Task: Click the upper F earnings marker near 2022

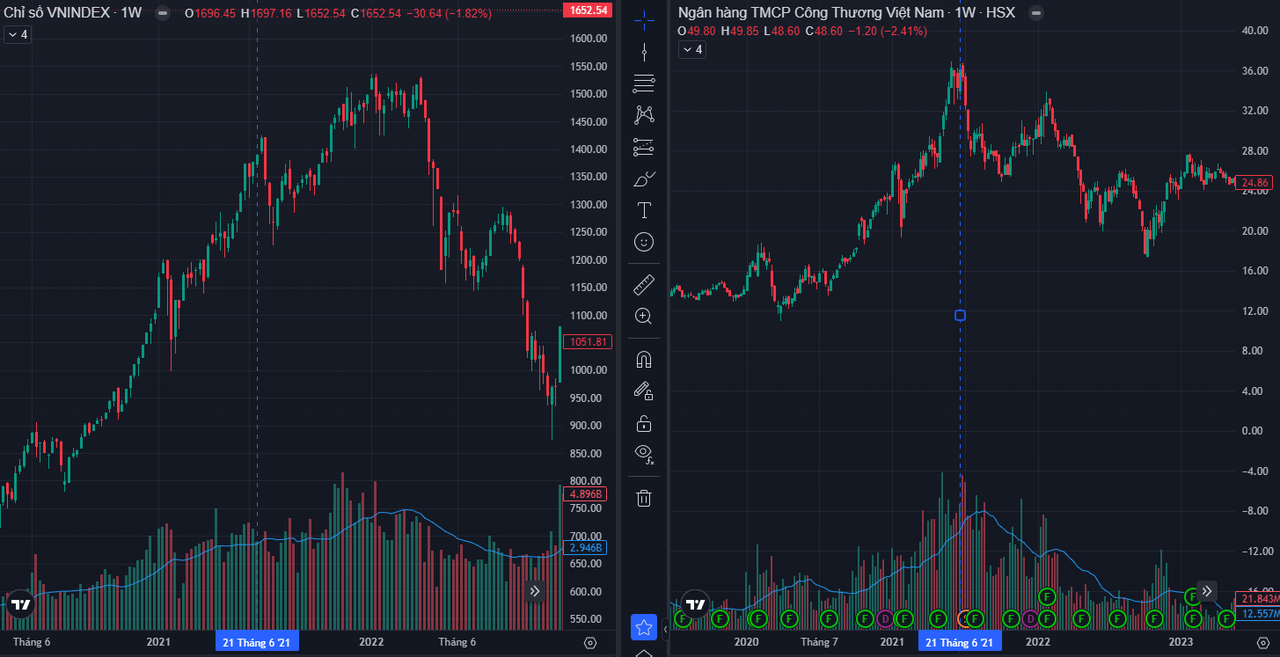Action: click(1047, 597)
